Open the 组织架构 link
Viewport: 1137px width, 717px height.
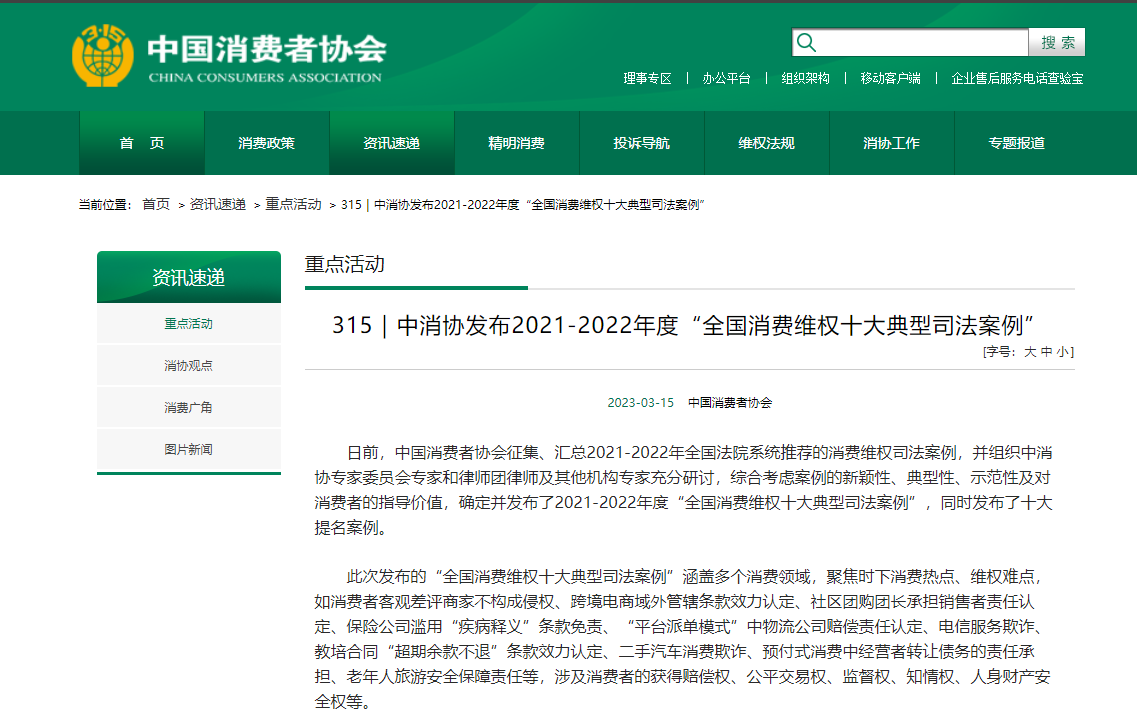[x=806, y=78]
